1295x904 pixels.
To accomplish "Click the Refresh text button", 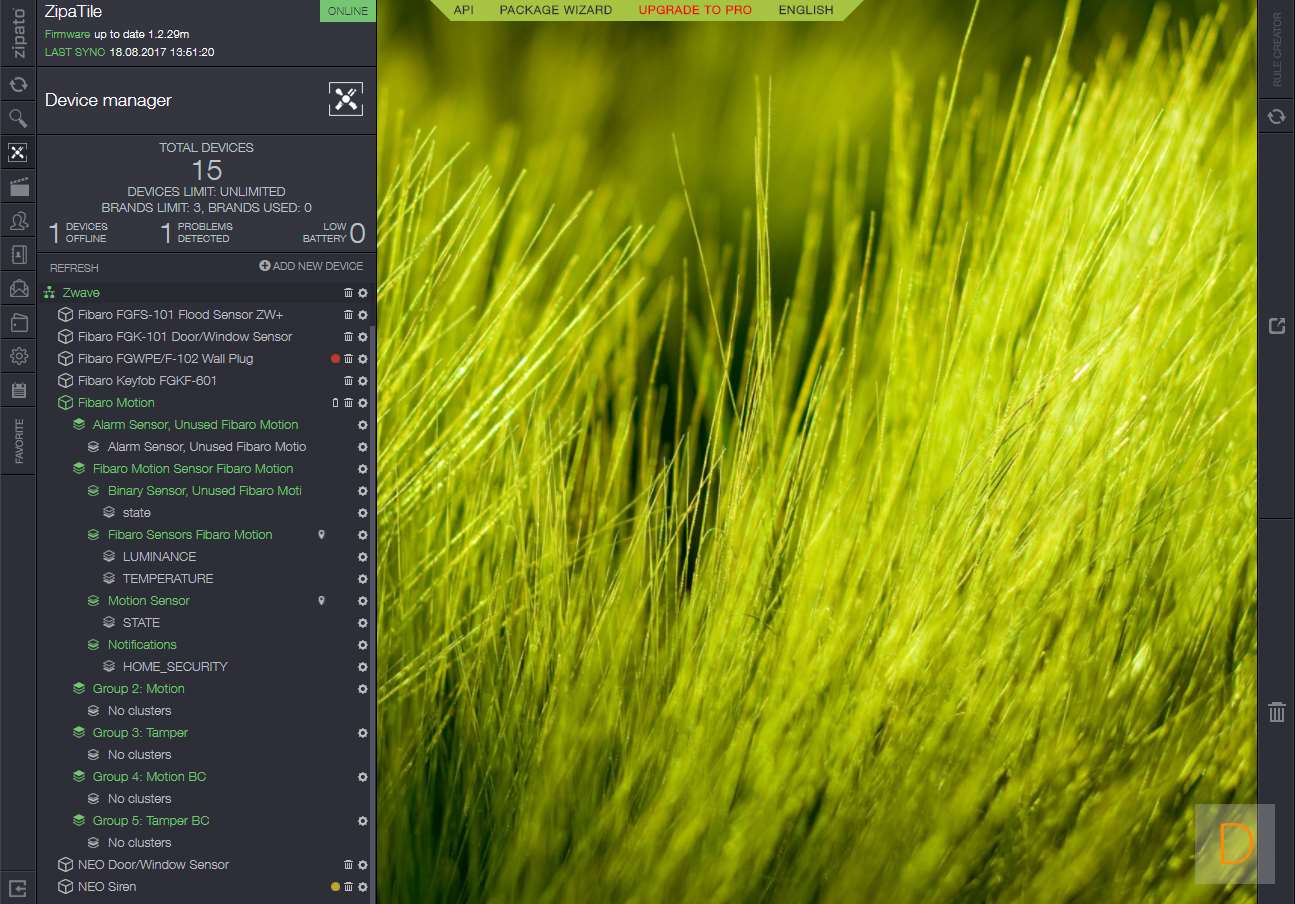I will point(74,268).
